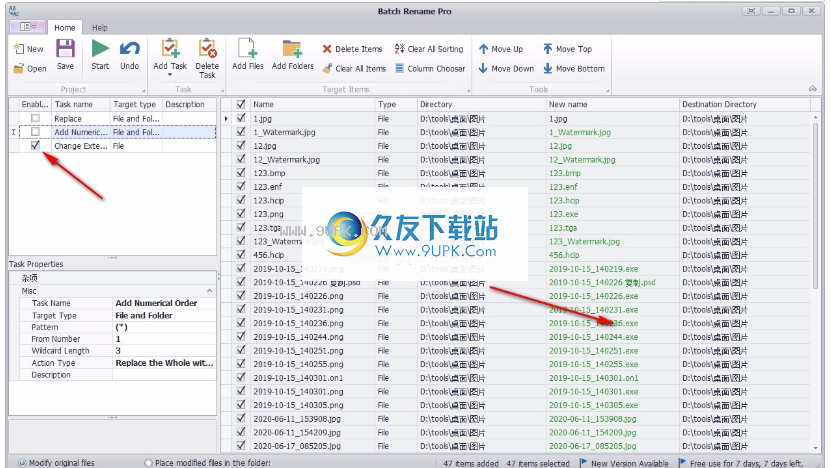Click the New Version Available flag
The image size is (831, 468).
[x=584, y=463]
